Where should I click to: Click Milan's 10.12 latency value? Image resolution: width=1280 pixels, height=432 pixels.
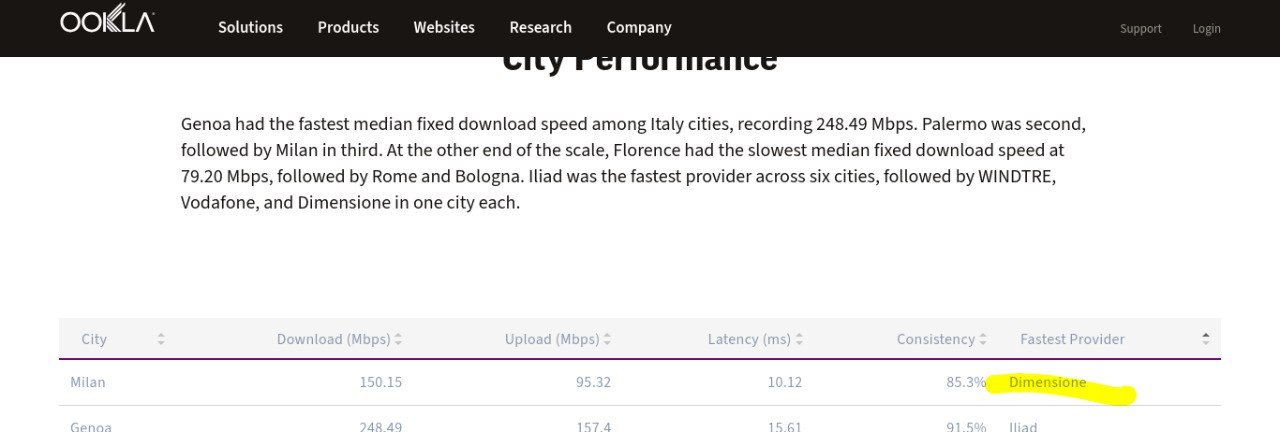pos(782,382)
